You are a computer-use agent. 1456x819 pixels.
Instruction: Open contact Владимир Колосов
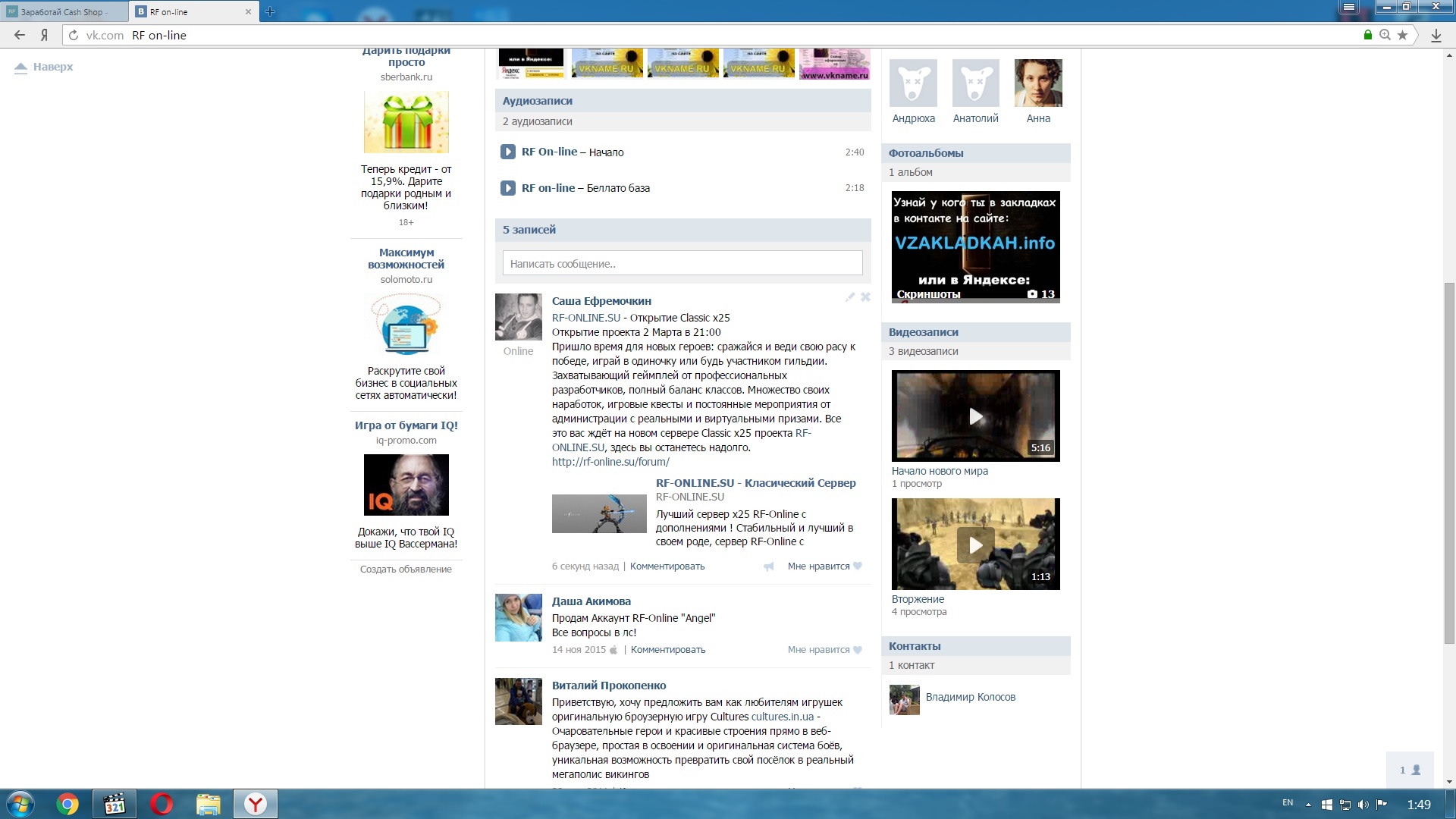[970, 697]
